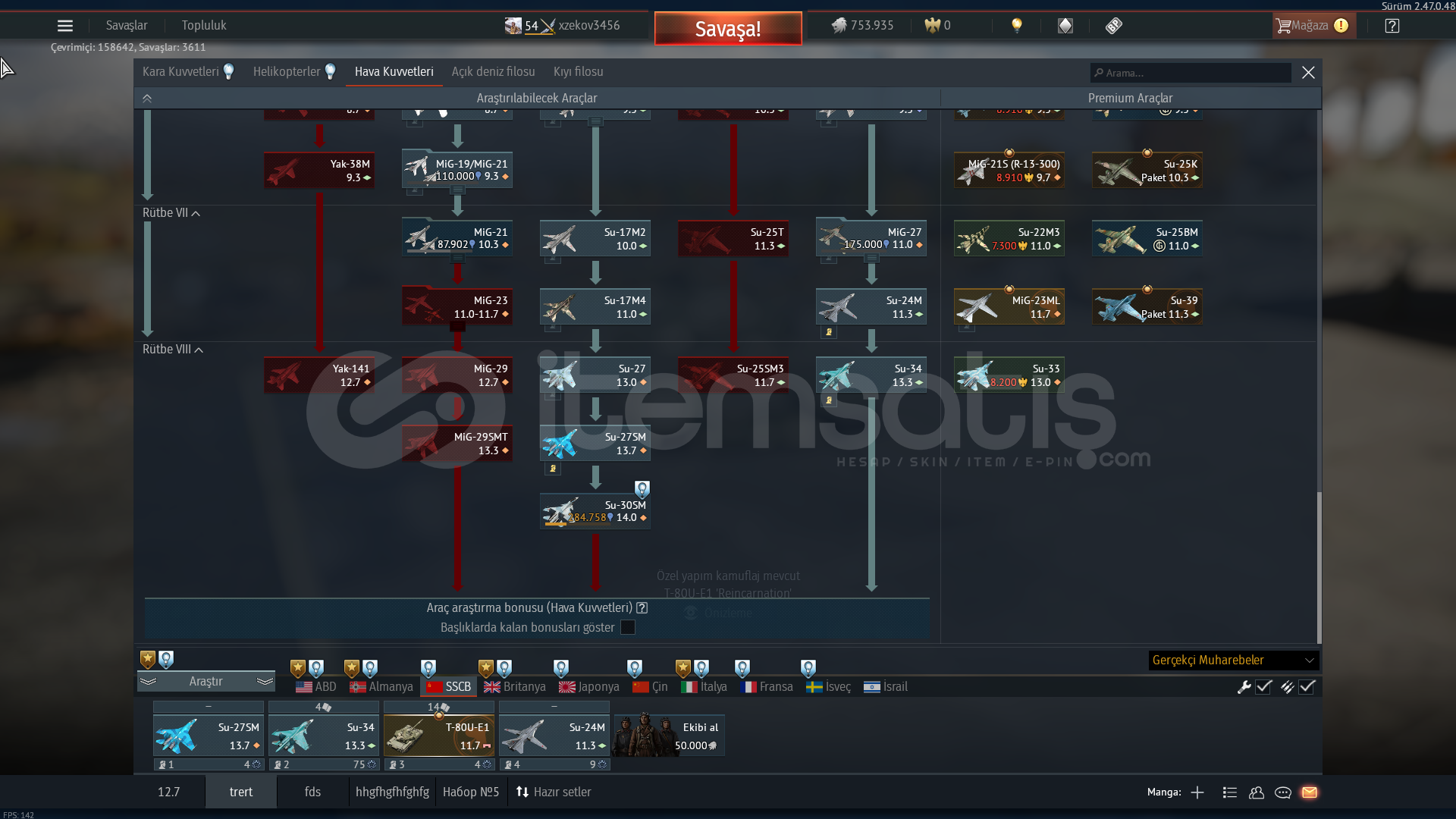Select premium Su-33 vehicle card
The image size is (1456, 819).
[1009, 375]
